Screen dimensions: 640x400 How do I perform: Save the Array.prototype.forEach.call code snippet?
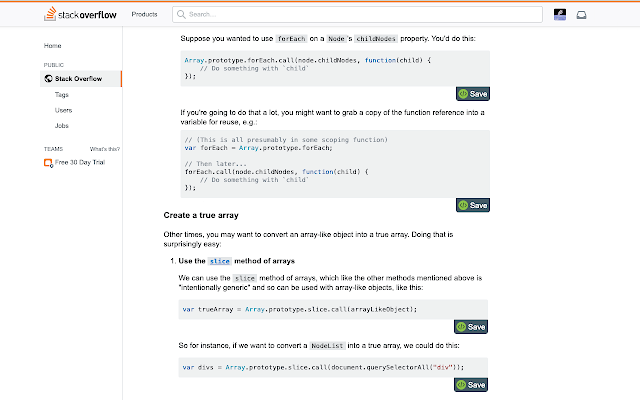(x=473, y=94)
